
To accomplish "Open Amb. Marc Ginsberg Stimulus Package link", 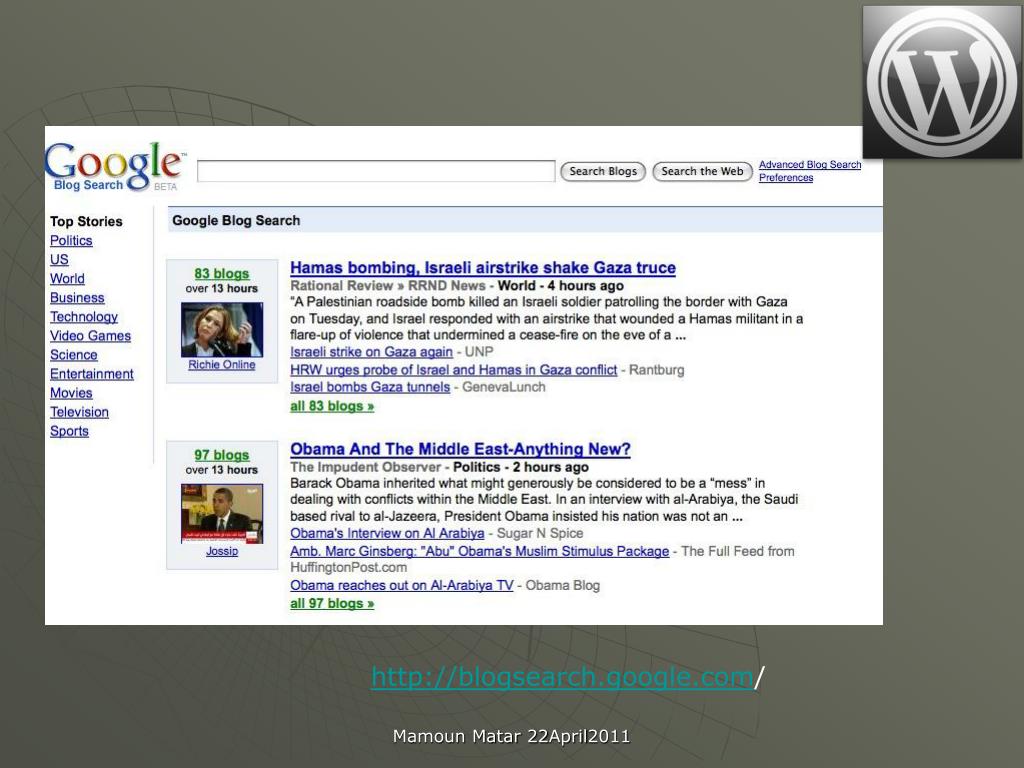I will point(479,551).
